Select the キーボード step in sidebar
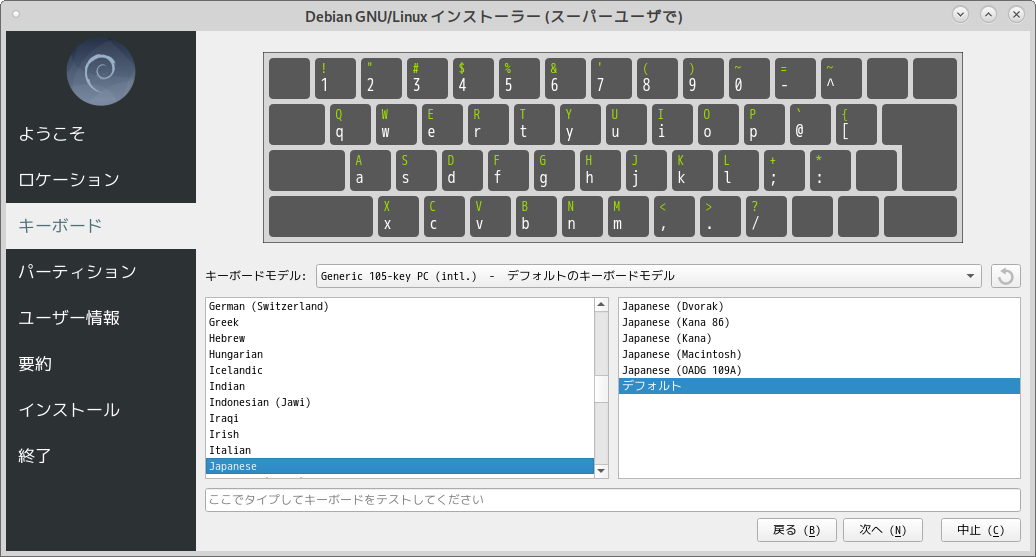The image size is (1036, 557). coord(101,226)
